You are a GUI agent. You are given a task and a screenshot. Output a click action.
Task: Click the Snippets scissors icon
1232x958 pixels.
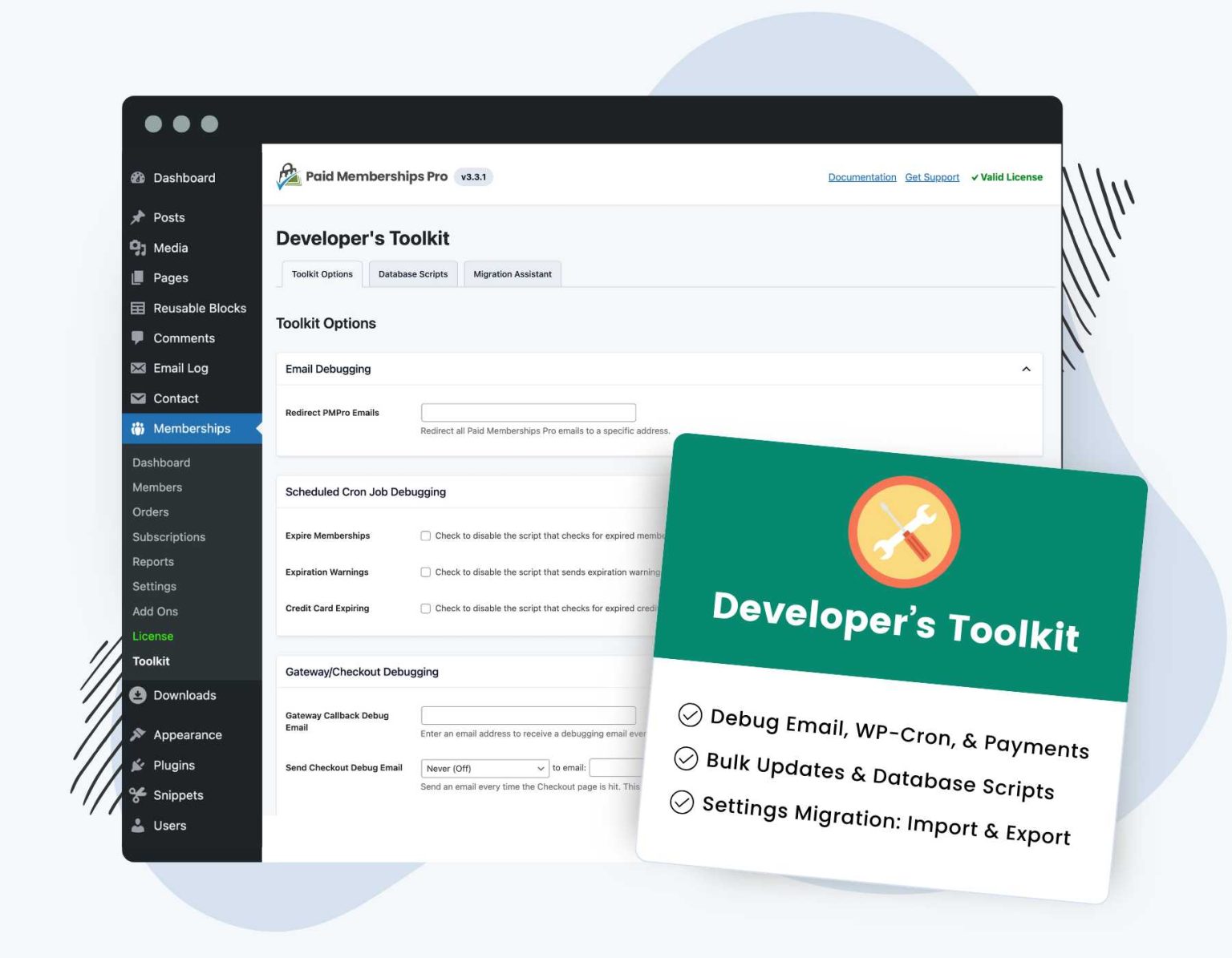point(138,794)
